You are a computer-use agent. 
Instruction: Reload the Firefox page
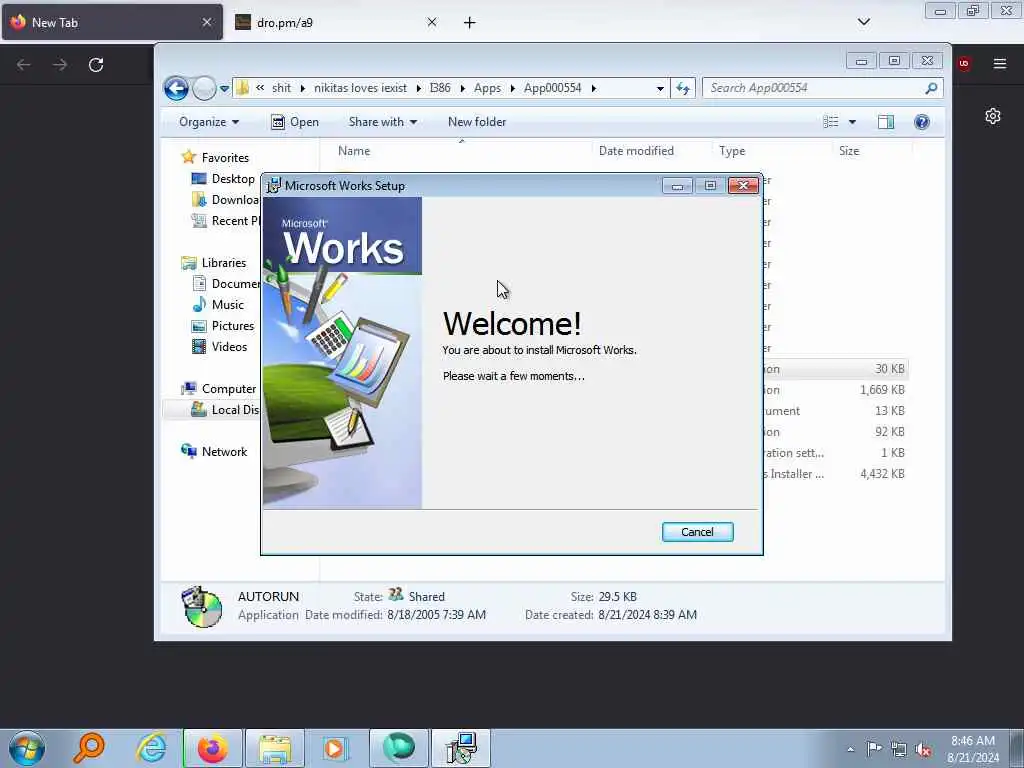(96, 65)
